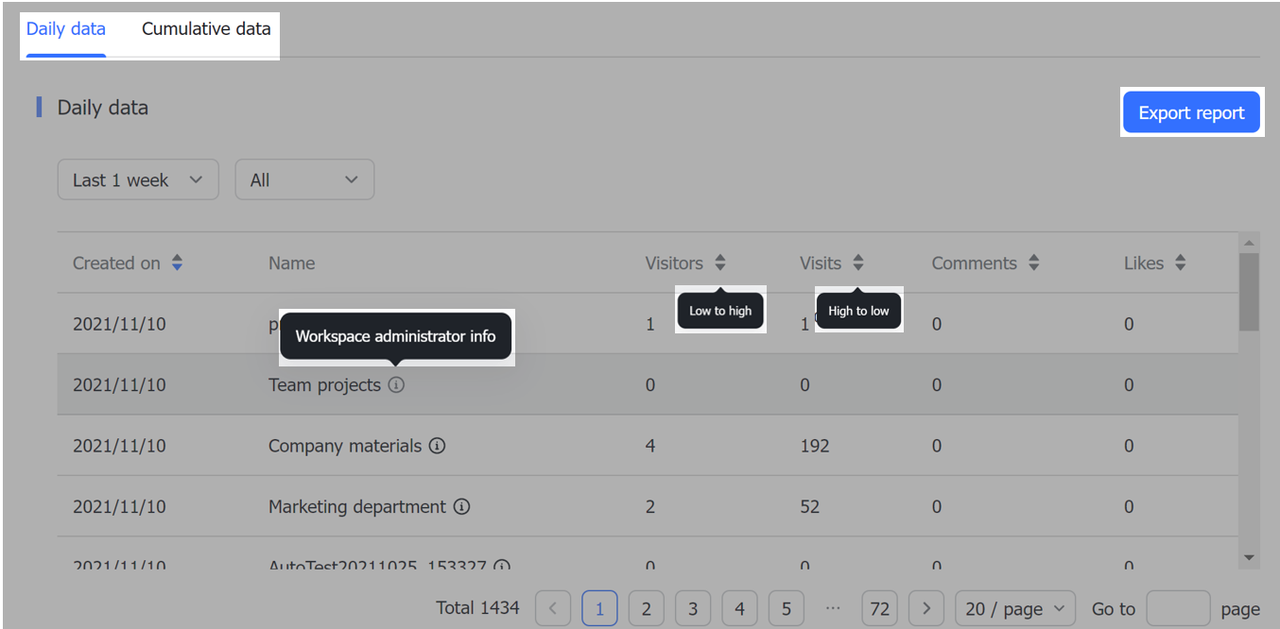
Task: Go to page 2 of results
Action: [646, 608]
